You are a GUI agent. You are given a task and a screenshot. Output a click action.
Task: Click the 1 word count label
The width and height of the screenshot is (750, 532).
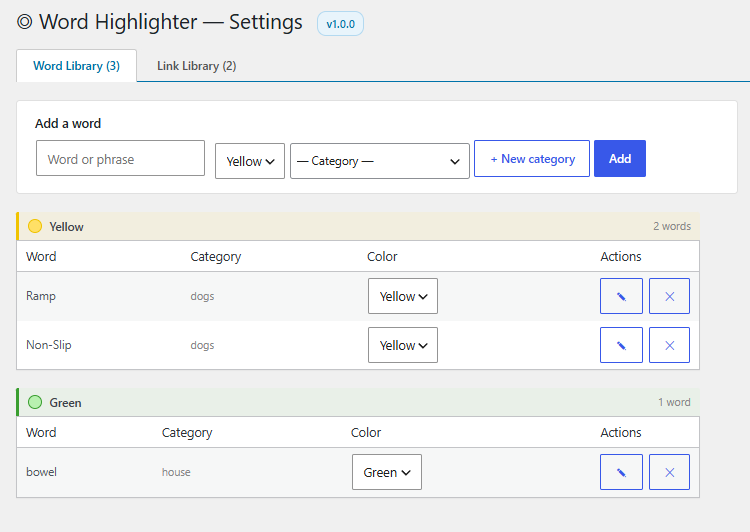[x=674, y=402]
